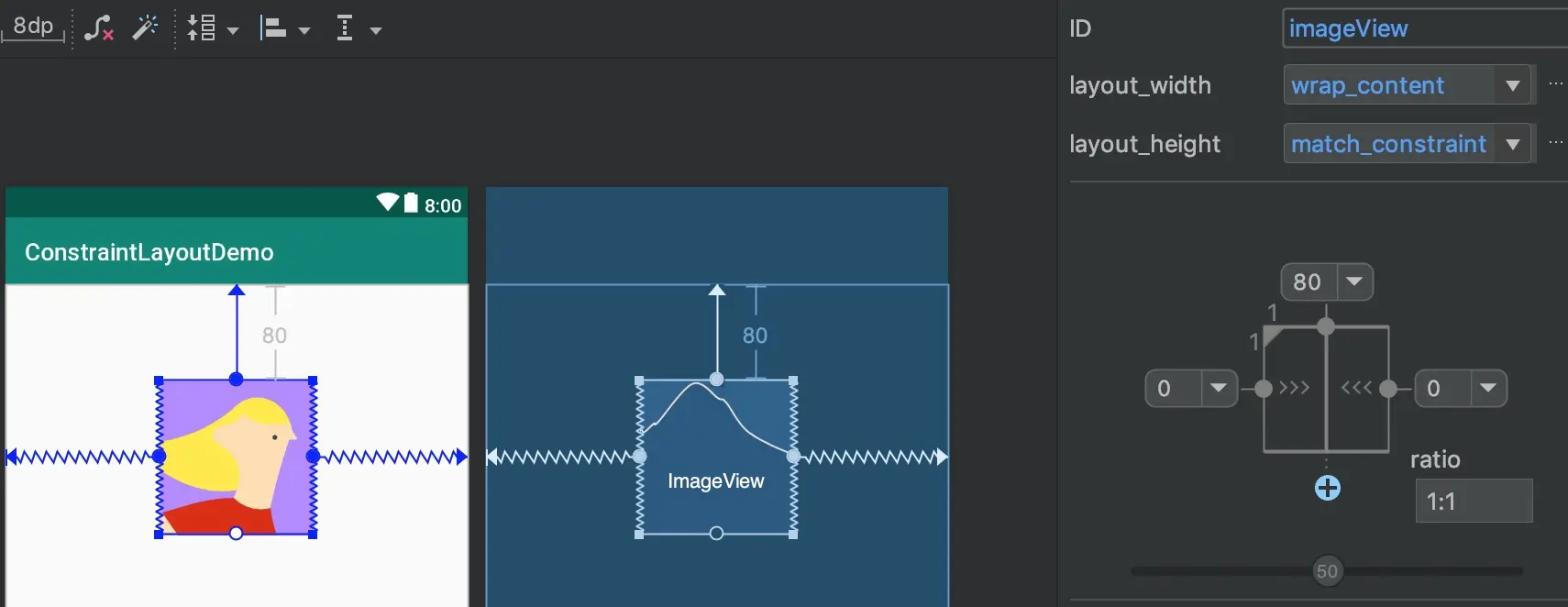Click top anchor of design view image

pos(237,380)
